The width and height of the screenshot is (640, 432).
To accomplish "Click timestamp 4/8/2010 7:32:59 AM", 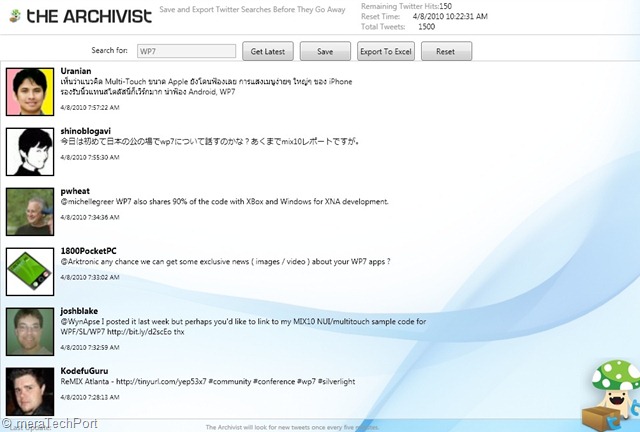I will click(x=90, y=348).
